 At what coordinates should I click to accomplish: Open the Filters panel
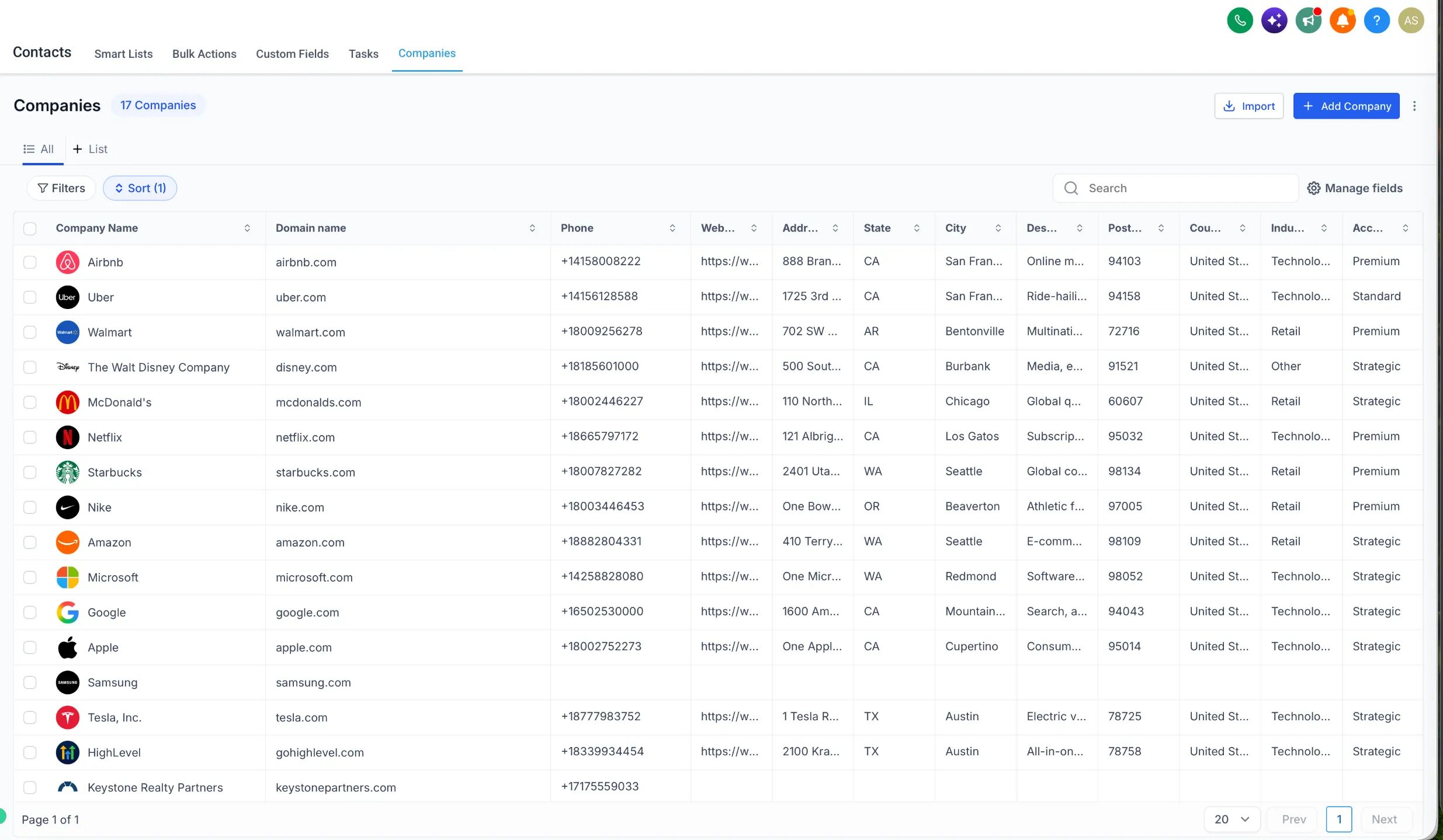[61, 188]
